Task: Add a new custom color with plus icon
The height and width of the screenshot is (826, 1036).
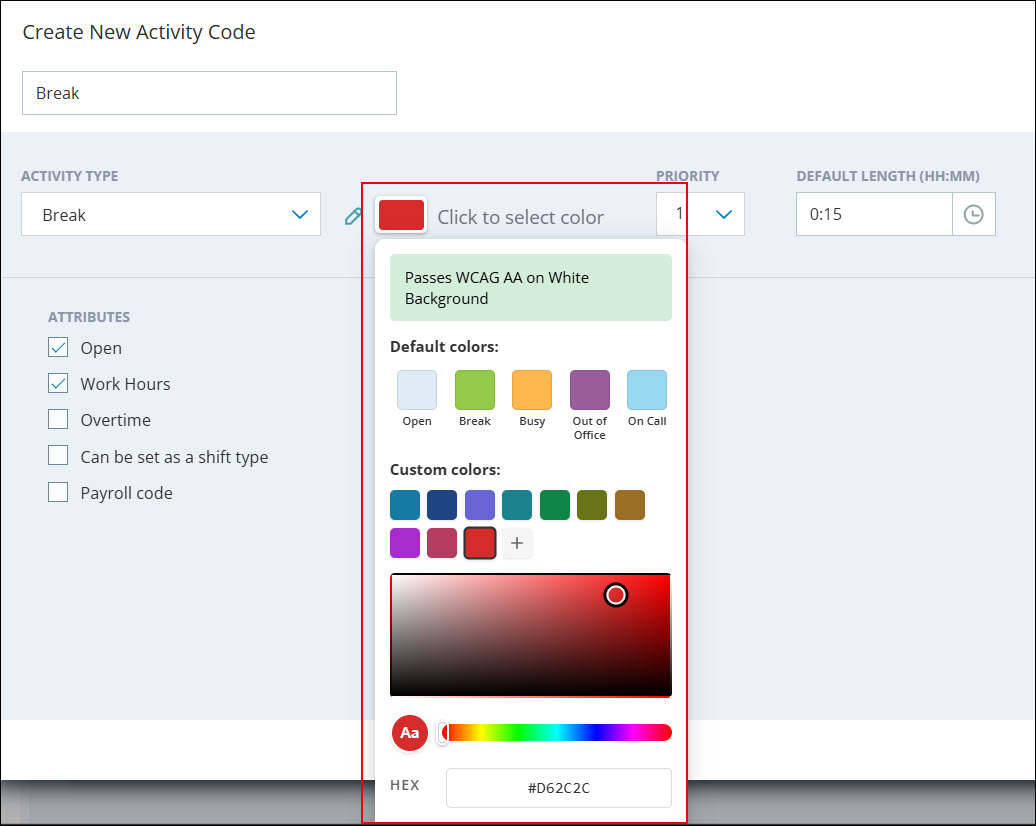Action: (517, 543)
